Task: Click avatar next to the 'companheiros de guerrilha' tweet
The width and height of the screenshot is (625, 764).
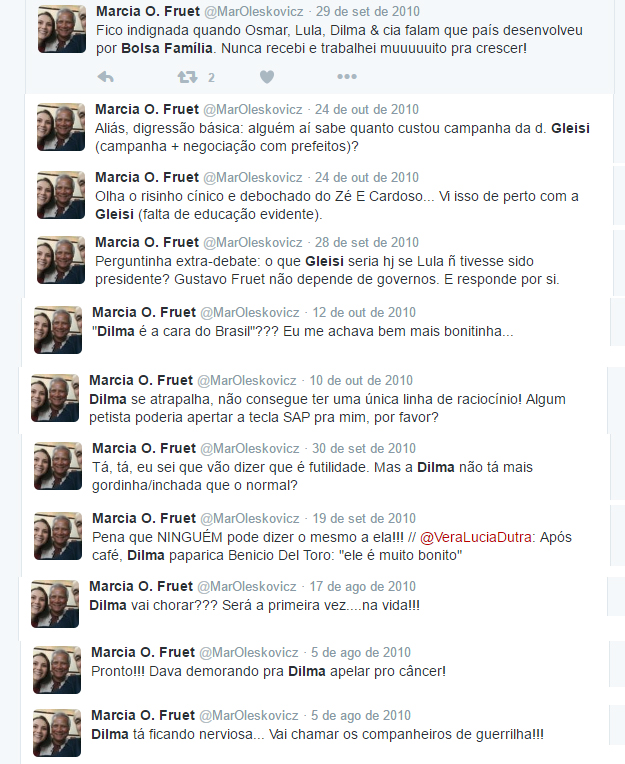Action: 57,733
